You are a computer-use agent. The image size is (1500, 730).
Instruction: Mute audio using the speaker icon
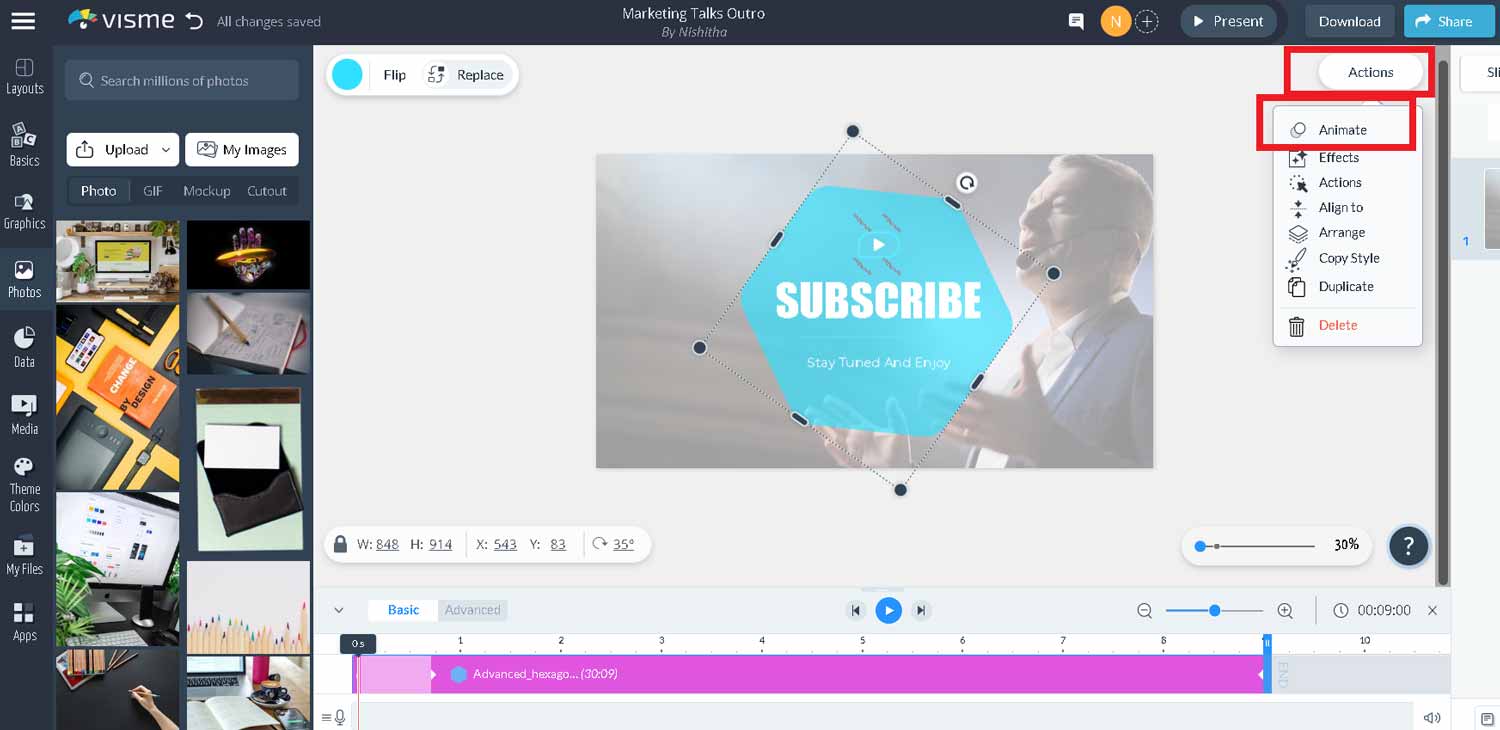point(1432,717)
